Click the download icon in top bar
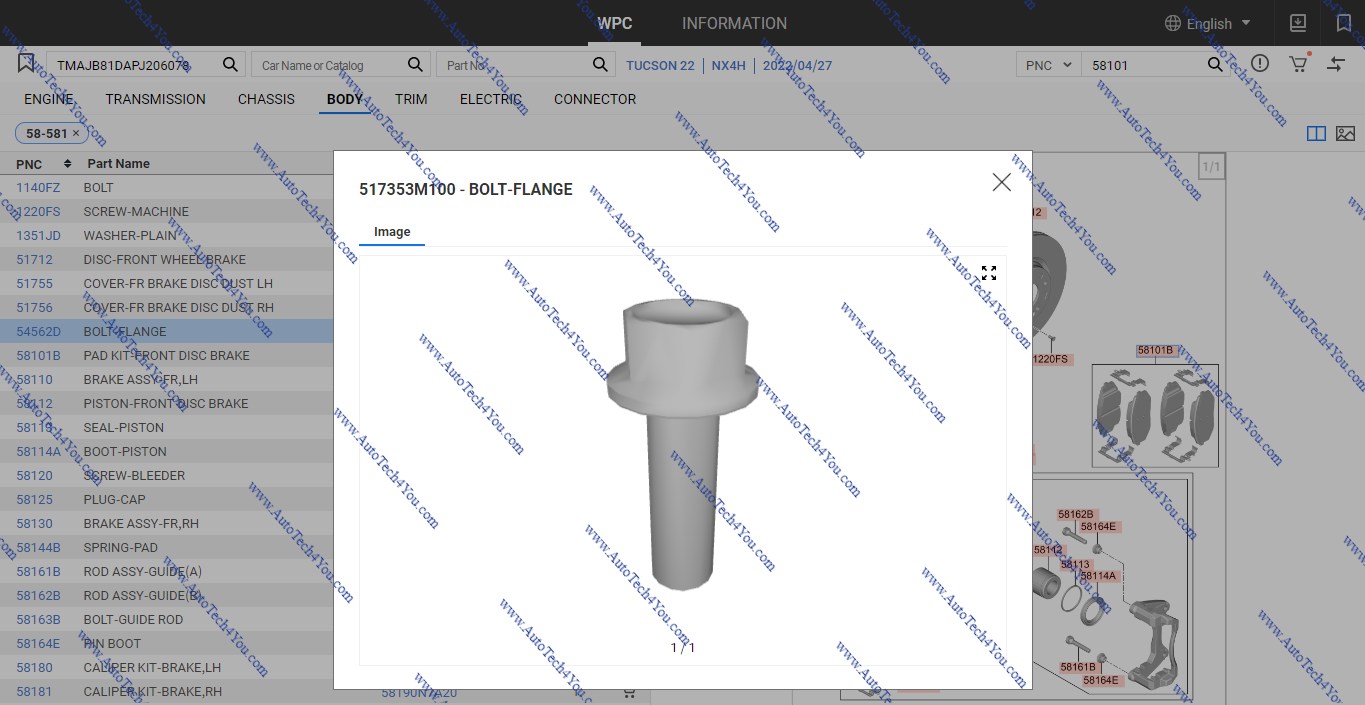Image resolution: width=1365 pixels, height=705 pixels. coord(1297,23)
